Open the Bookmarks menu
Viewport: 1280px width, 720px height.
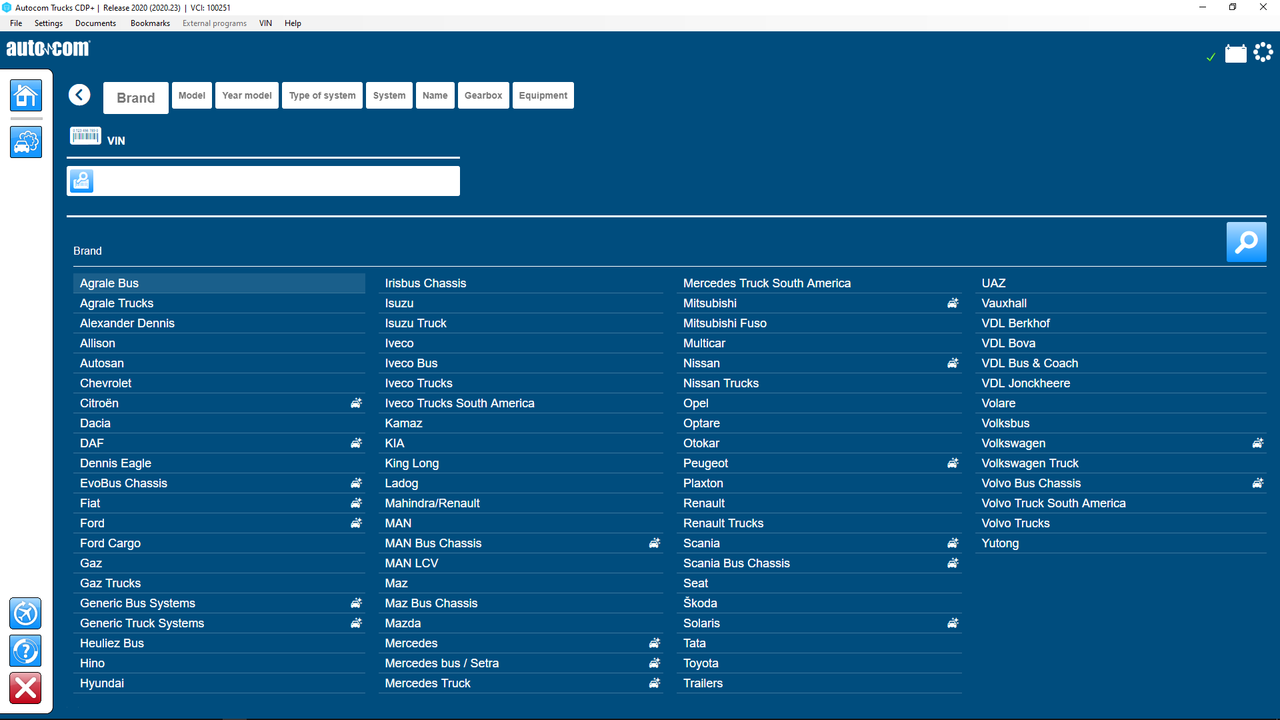click(150, 23)
